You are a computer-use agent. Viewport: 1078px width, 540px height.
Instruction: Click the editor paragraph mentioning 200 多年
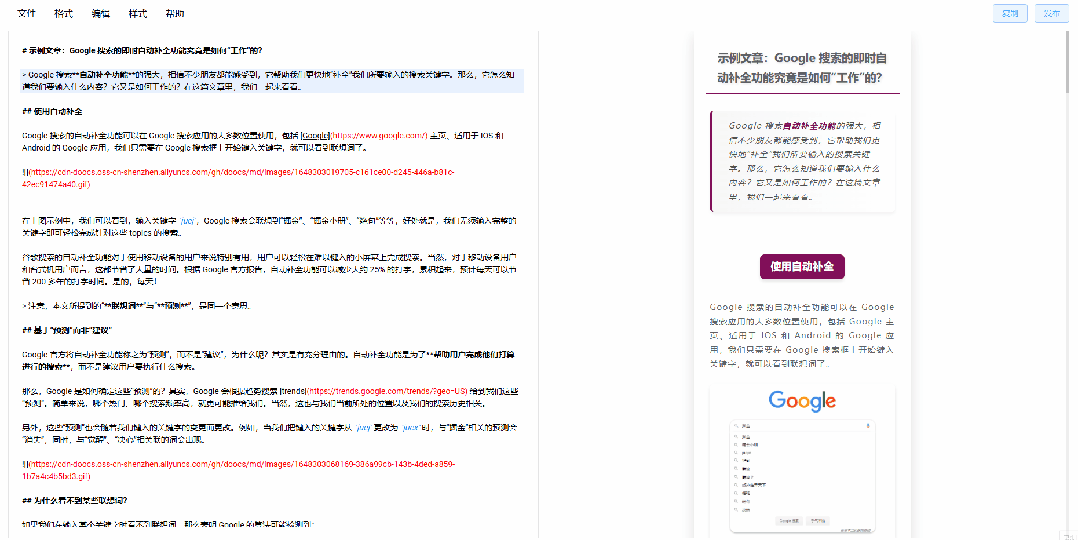click(269, 269)
